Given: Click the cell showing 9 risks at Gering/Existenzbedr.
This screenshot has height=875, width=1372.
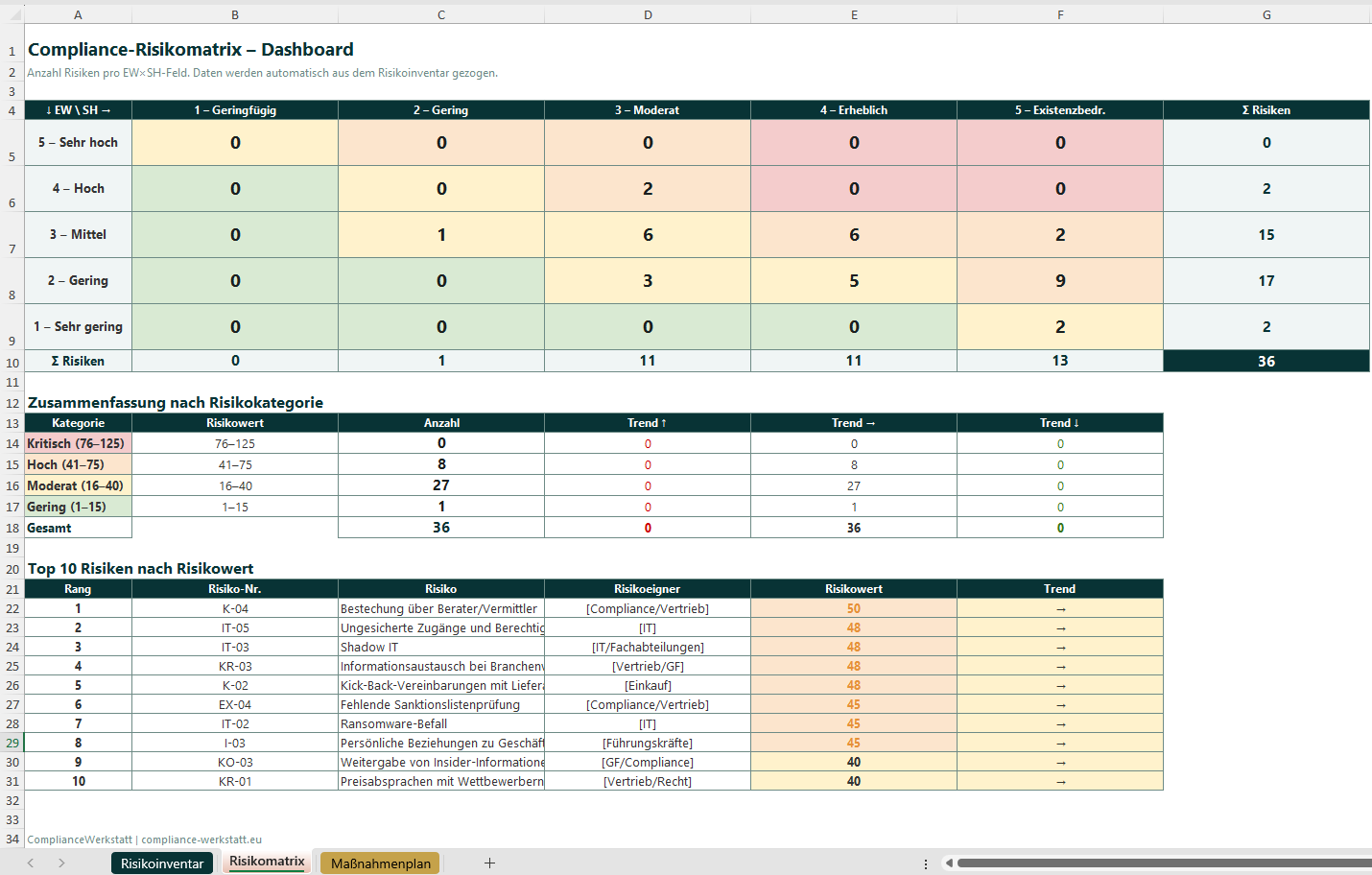Looking at the screenshot, I should (1060, 280).
